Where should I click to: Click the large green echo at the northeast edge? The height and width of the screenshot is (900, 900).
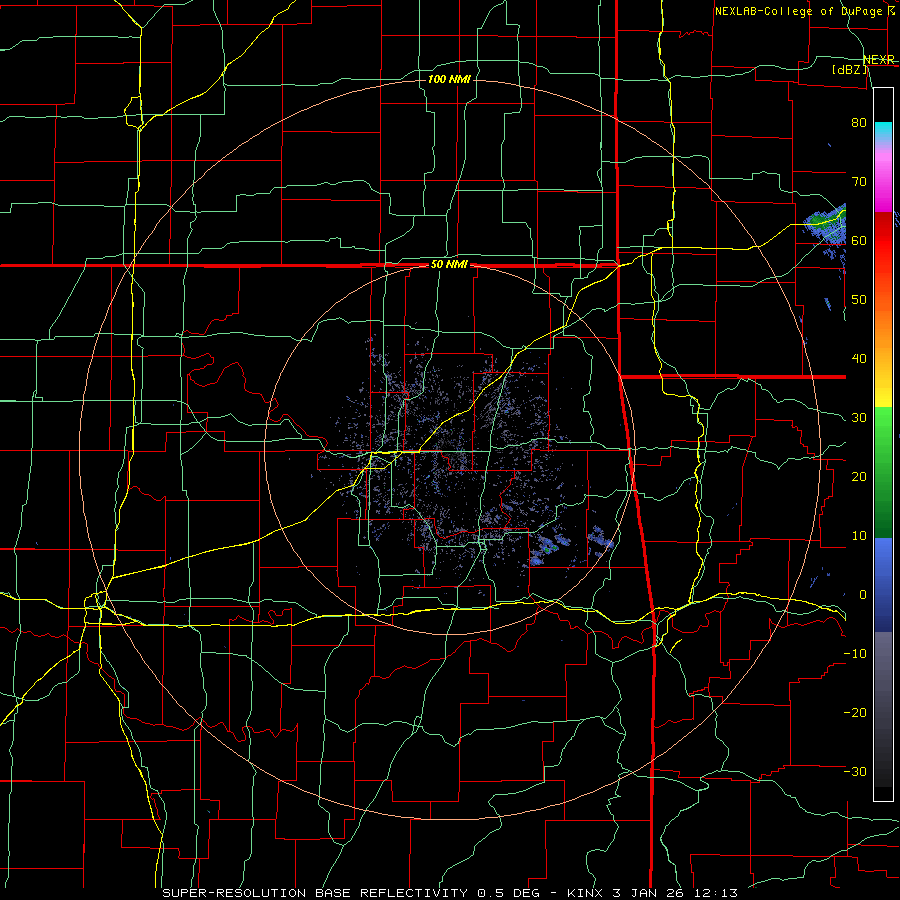pyautogui.click(x=826, y=226)
